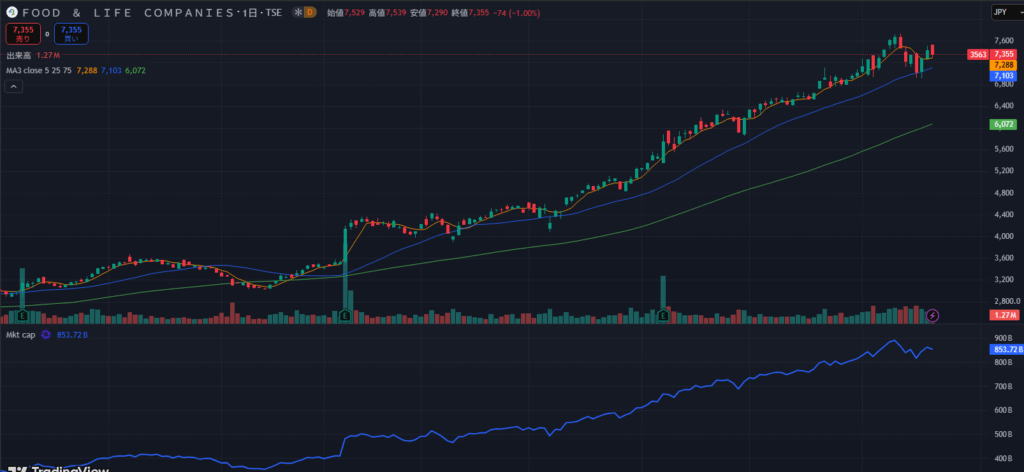
Task: Click the red 7,355 last price label on axis
Action: (x=1004, y=54)
